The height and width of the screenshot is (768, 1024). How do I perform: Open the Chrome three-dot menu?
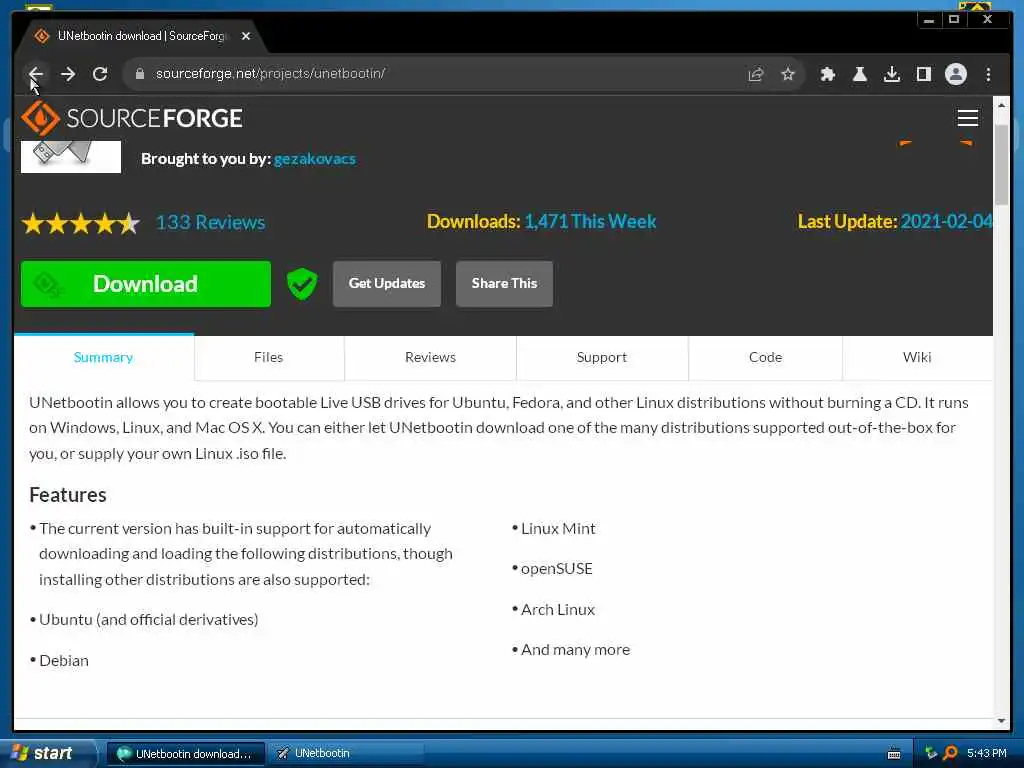(988, 74)
